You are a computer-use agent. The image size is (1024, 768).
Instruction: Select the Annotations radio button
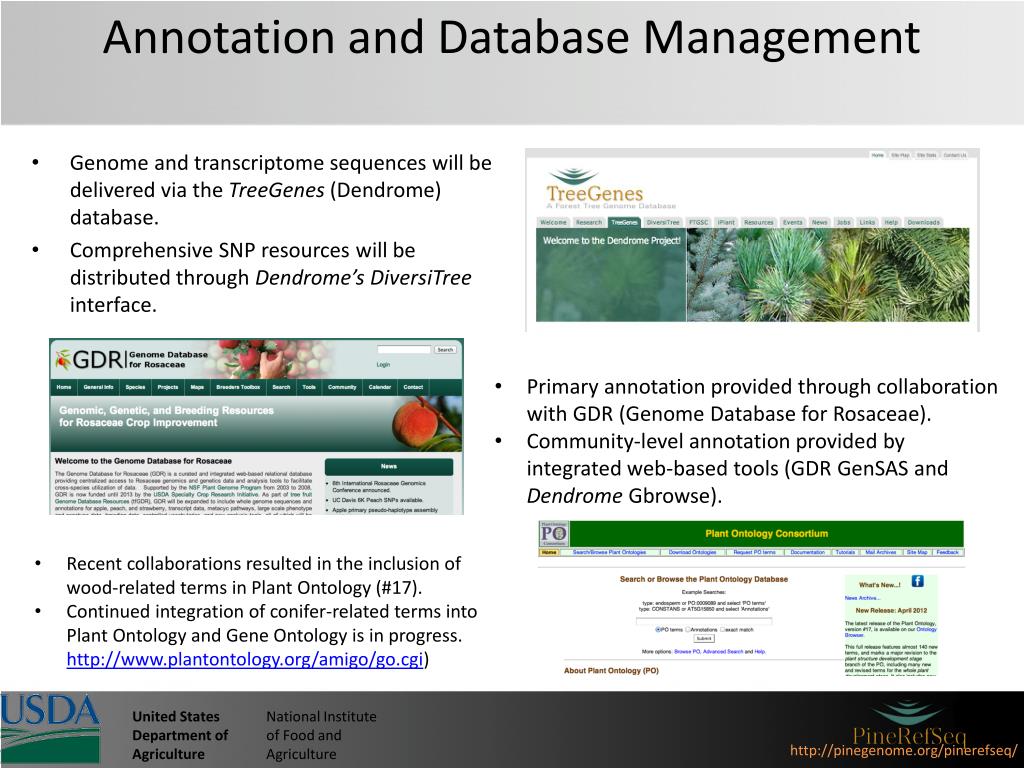688,630
